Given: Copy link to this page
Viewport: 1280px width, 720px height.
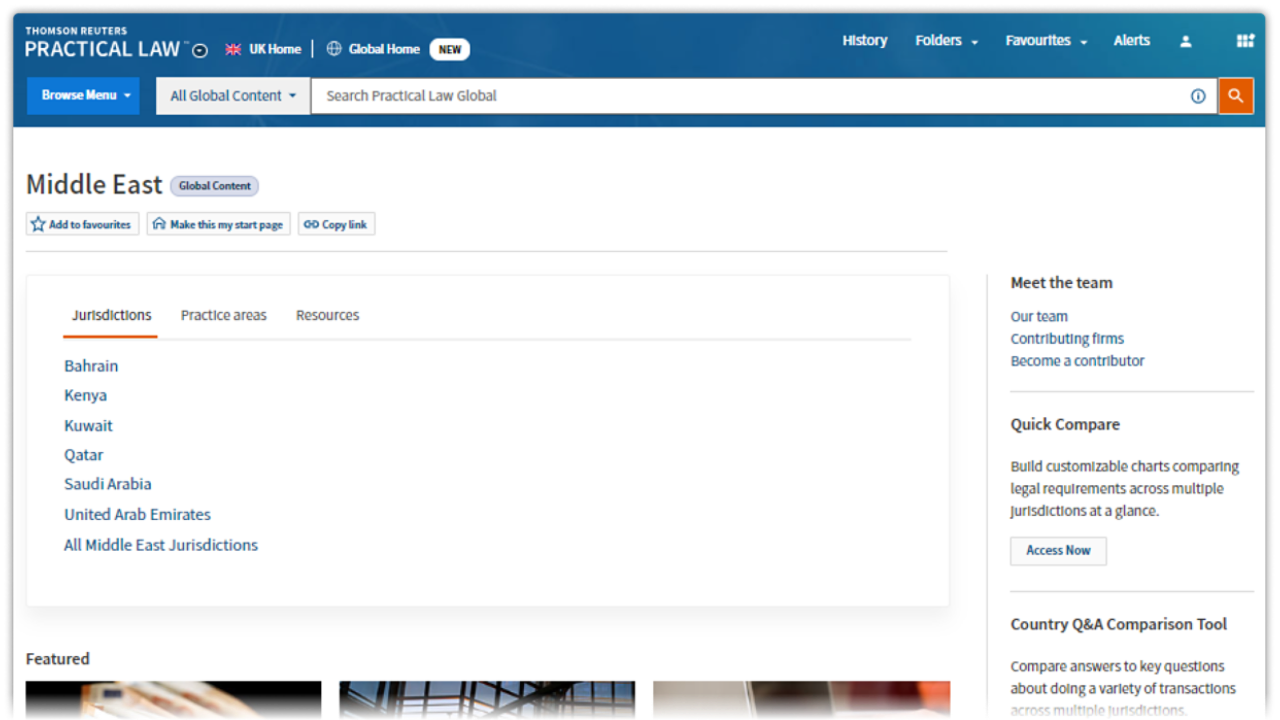Looking at the screenshot, I should point(336,224).
